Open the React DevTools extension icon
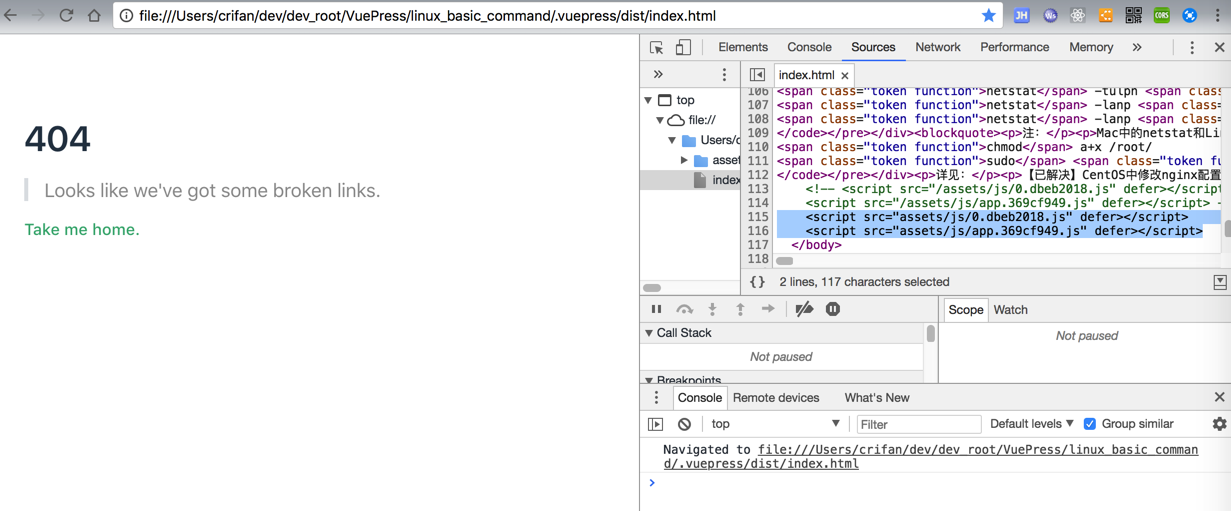The height and width of the screenshot is (511, 1231). 1077,15
